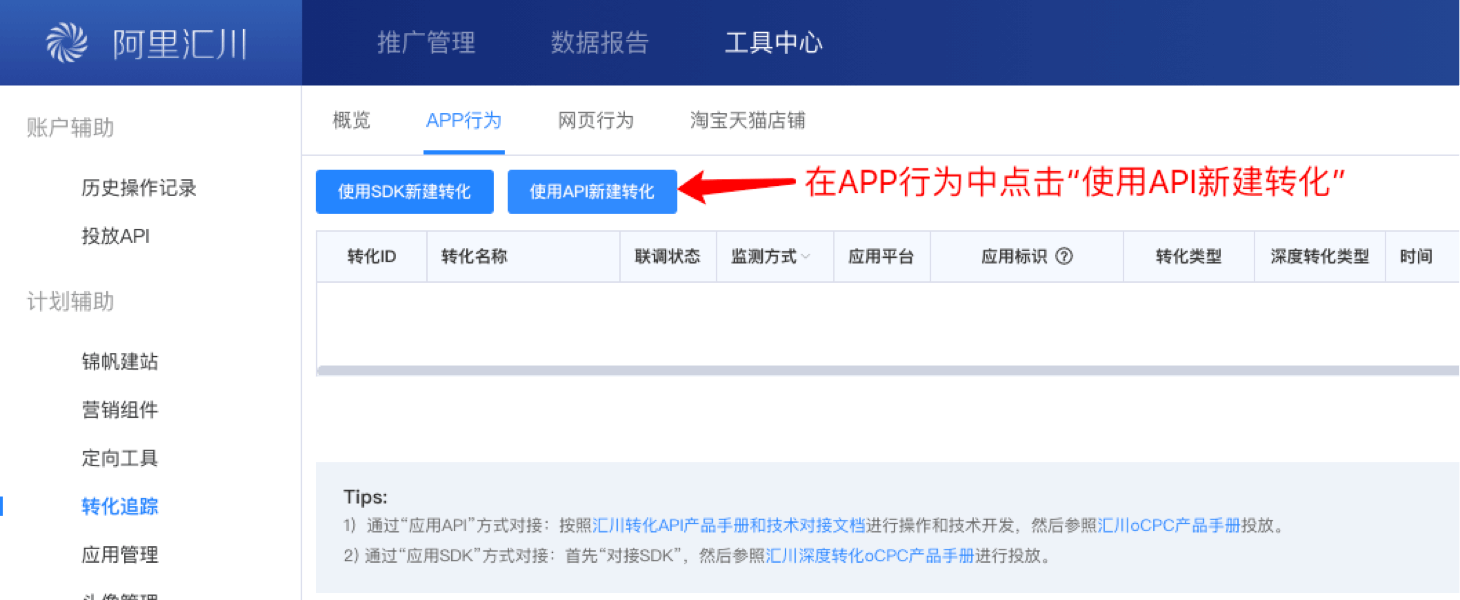
Task: Open the 汇川oCPC产品手册 link
Action: tap(1169, 525)
